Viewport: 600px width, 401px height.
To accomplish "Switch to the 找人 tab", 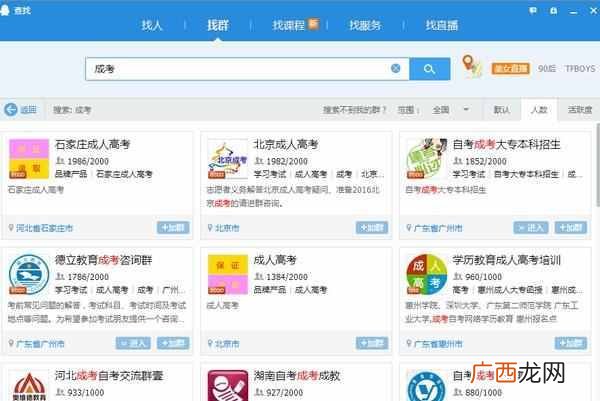I will 152,25.
